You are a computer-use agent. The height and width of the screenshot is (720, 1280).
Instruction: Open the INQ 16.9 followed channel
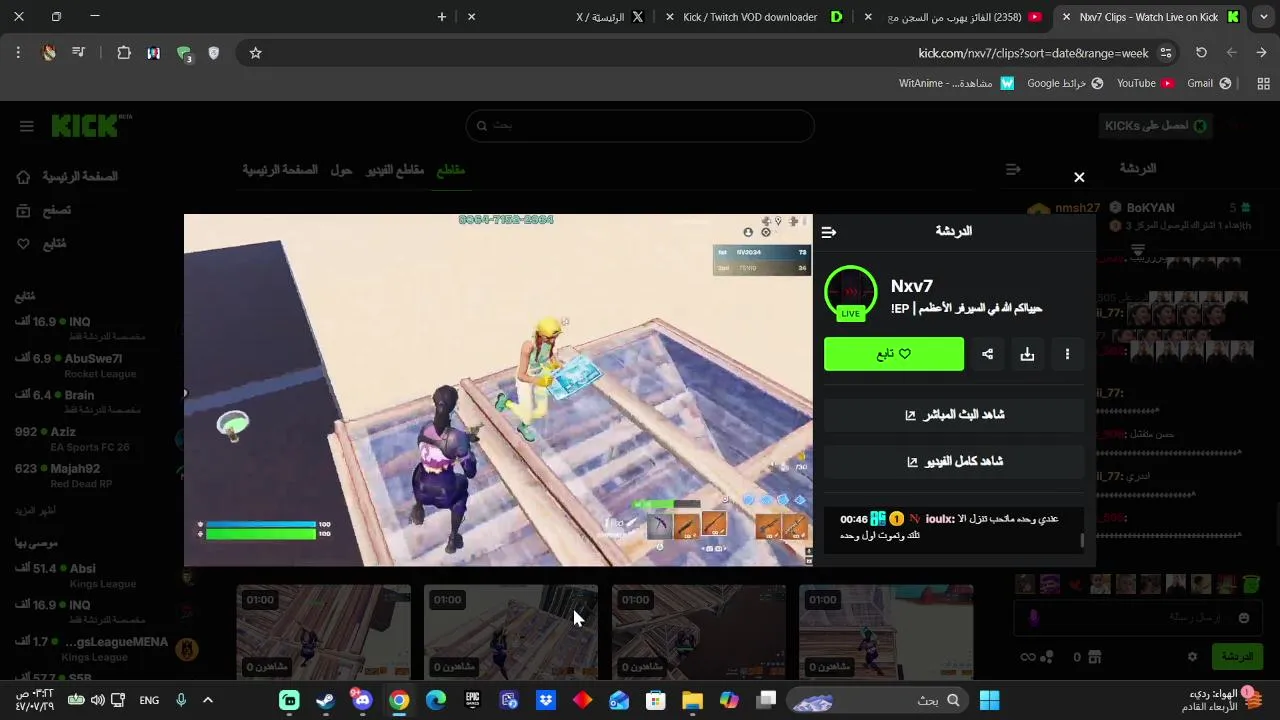point(90,328)
